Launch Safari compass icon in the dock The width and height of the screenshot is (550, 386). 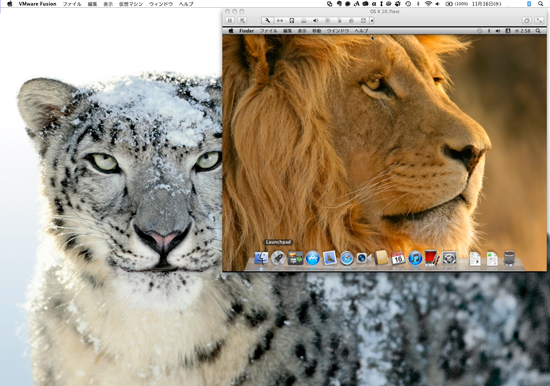click(347, 258)
